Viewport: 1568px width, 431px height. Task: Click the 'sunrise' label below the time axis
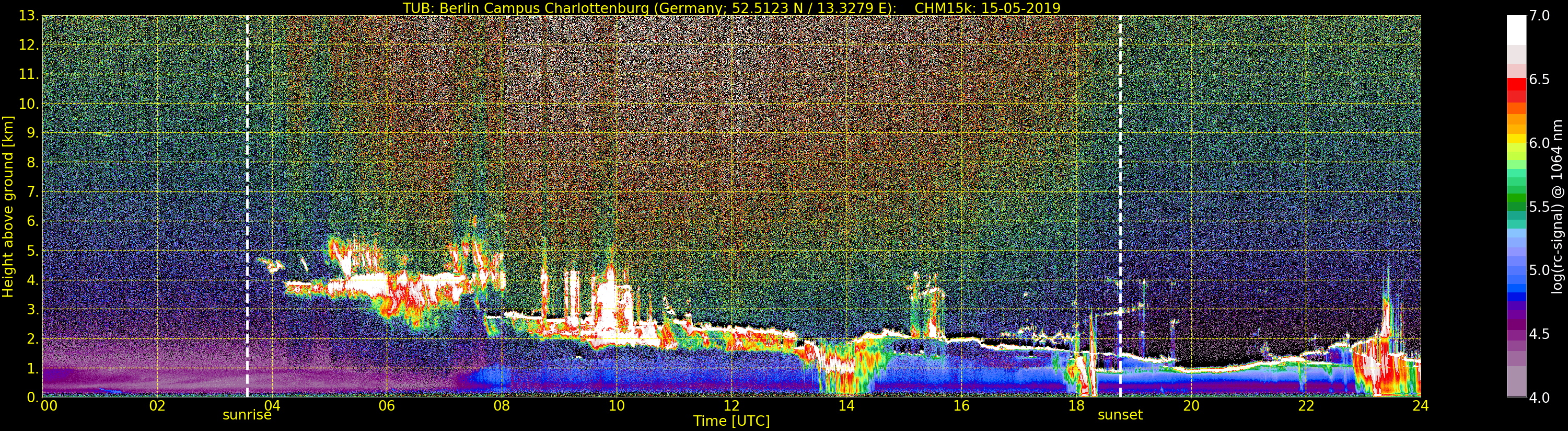pyautogui.click(x=247, y=415)
